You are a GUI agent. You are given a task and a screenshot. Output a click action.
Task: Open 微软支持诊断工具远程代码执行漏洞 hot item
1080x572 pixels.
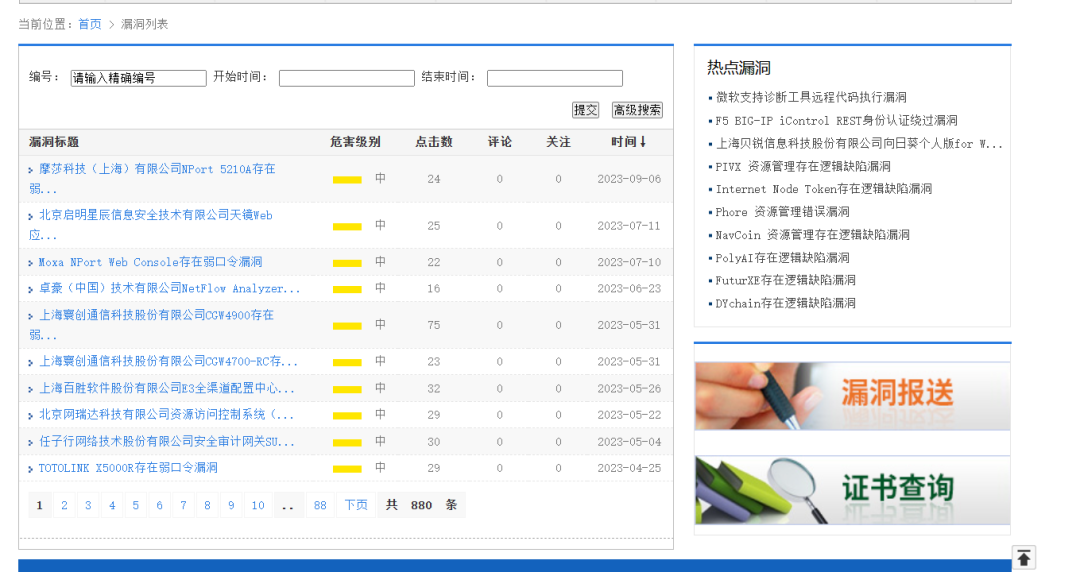tap(811, 97)
